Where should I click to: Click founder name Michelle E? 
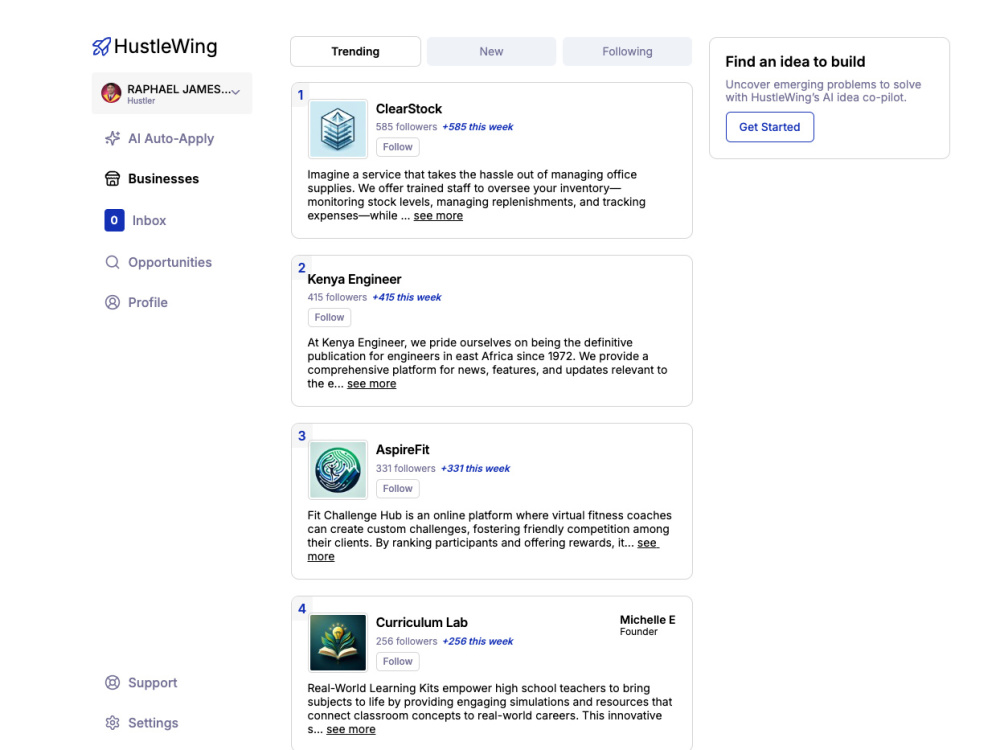(x=647, y=620)
